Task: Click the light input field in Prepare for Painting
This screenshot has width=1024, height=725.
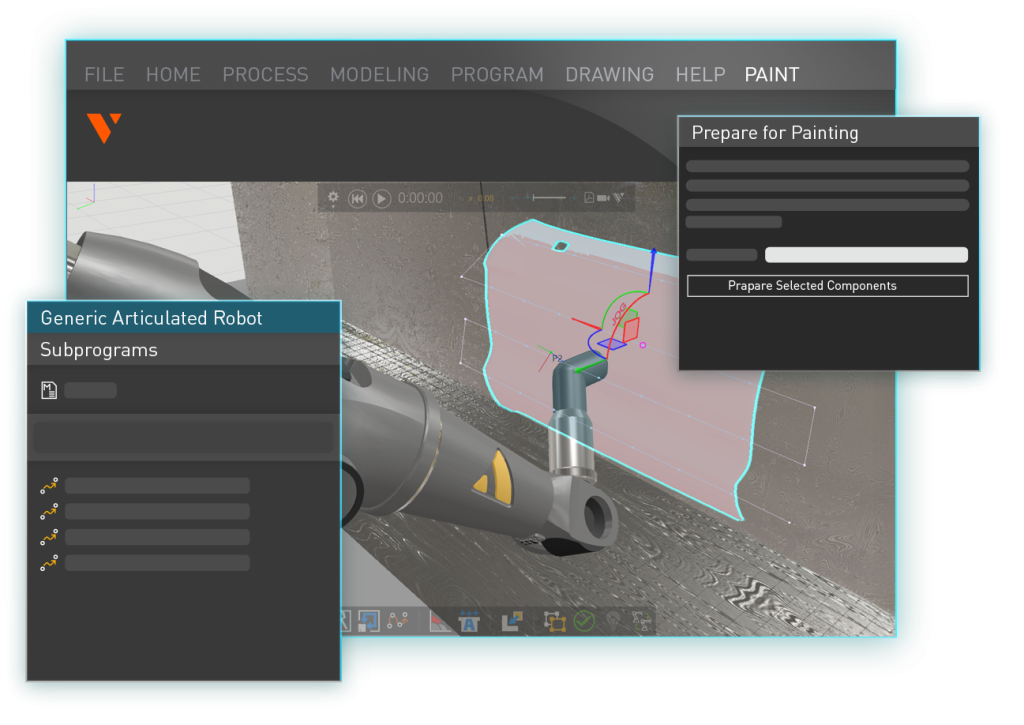Action: pos(866,255)
